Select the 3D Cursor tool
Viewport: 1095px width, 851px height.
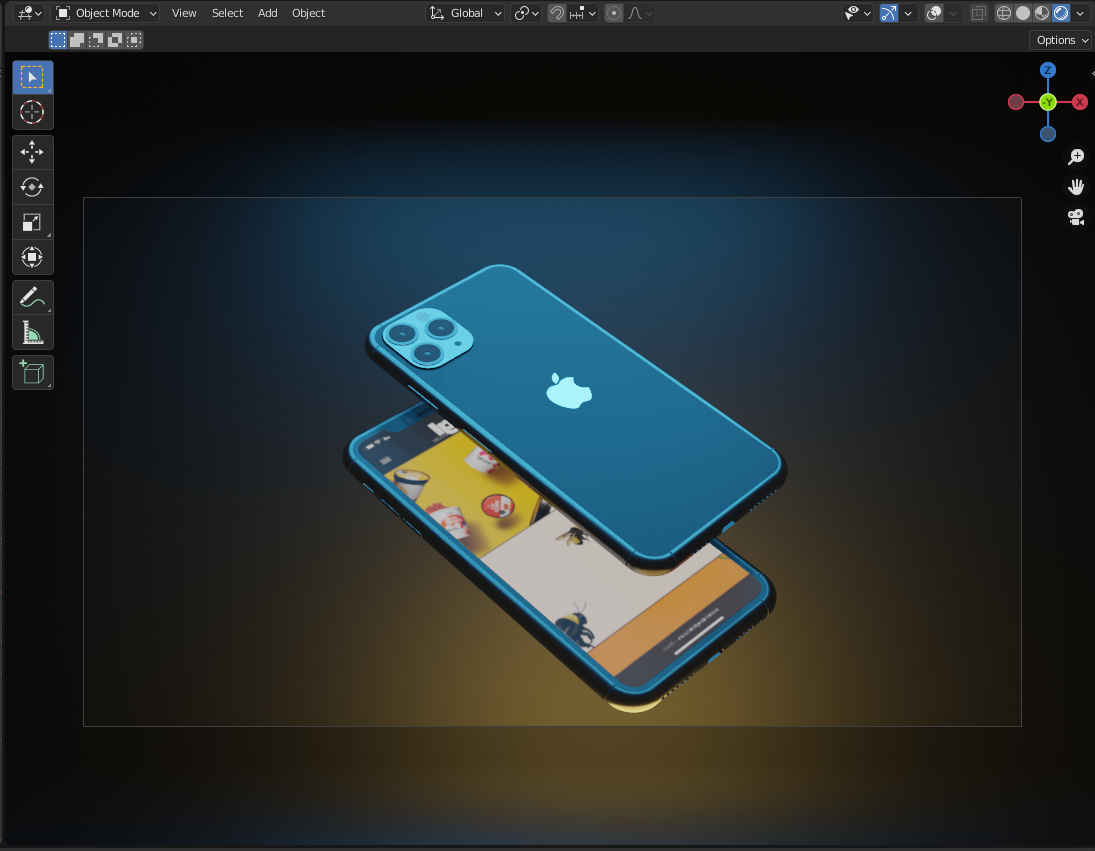coord(32,112)
